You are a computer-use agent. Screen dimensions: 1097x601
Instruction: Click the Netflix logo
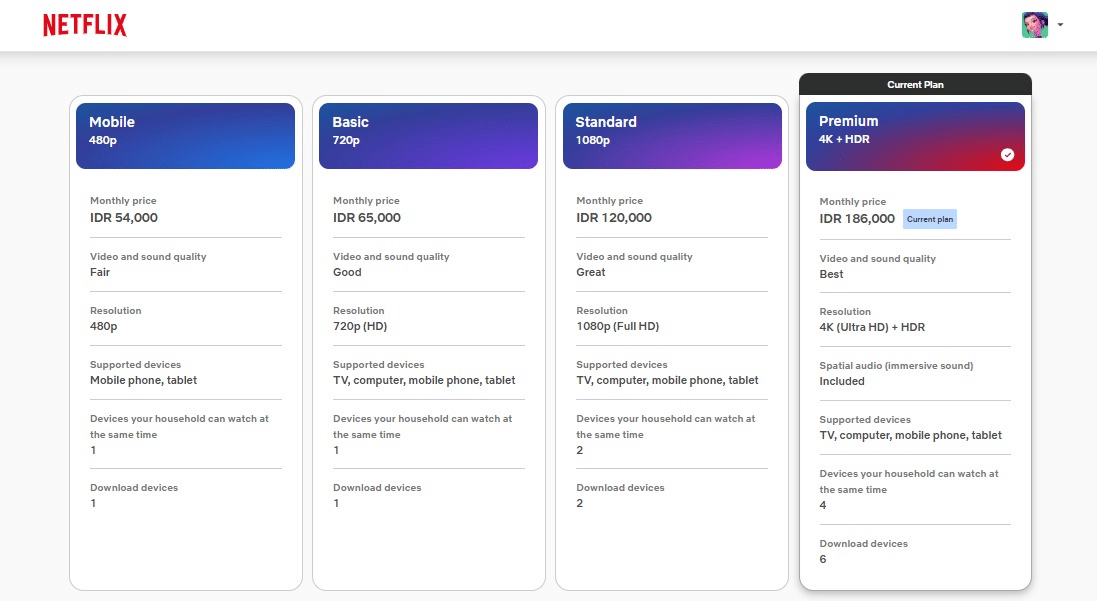[85, 26]
